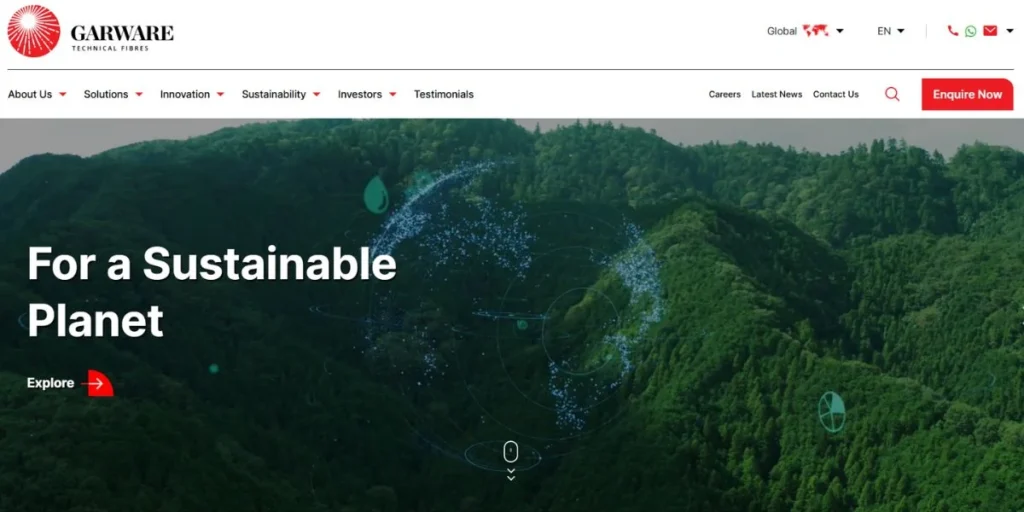Click the red arrow icon beside Explore
This screenshot has height=512, width=1024.
pos(99,383)
